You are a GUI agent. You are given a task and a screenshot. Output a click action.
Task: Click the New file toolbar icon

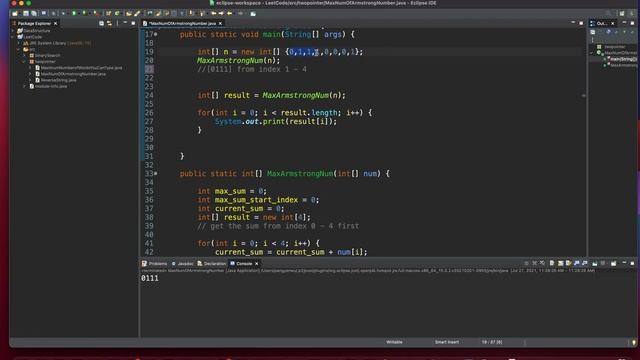(15, 13)
